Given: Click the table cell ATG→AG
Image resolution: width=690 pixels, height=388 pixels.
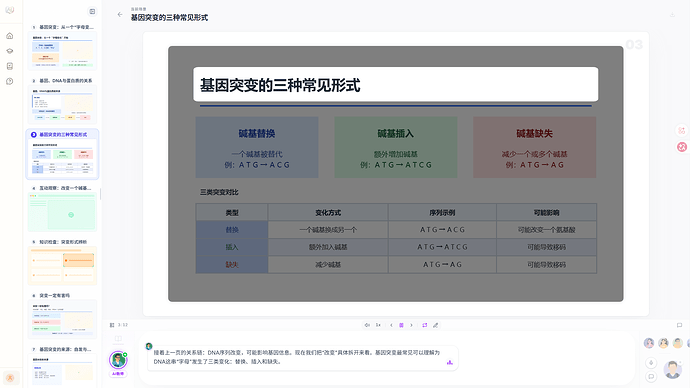Looking at the screenshot, I should [x=442, y=265].
